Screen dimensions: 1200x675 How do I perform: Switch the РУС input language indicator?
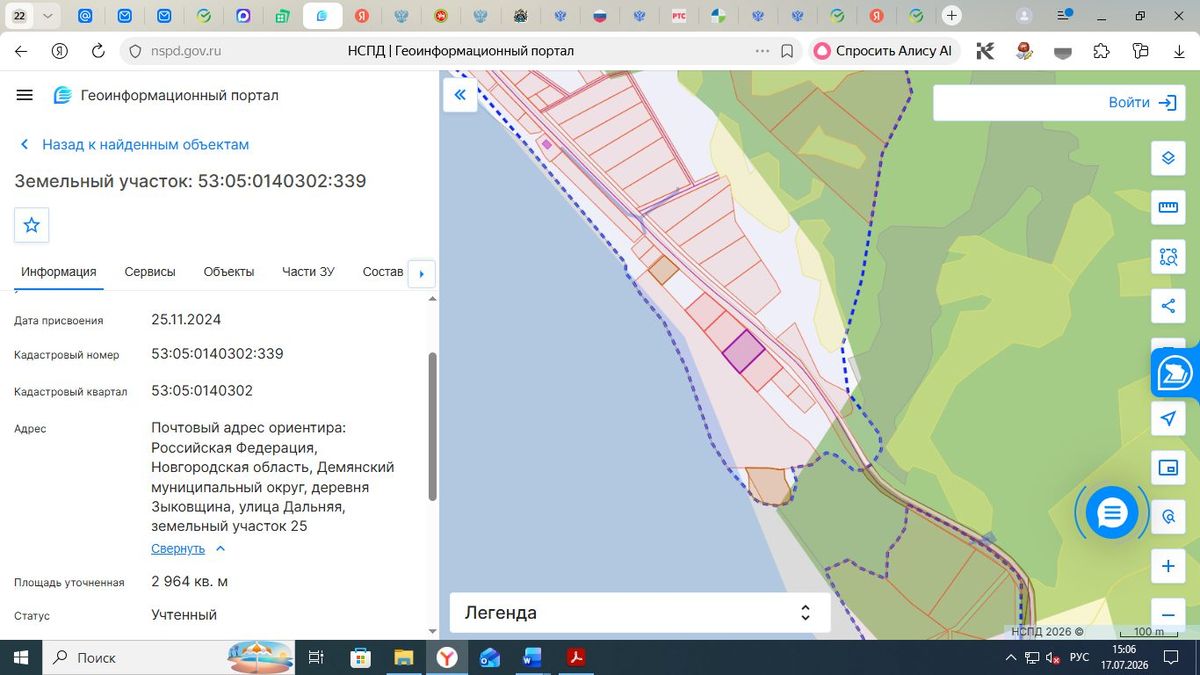(x=1079, y=657)
